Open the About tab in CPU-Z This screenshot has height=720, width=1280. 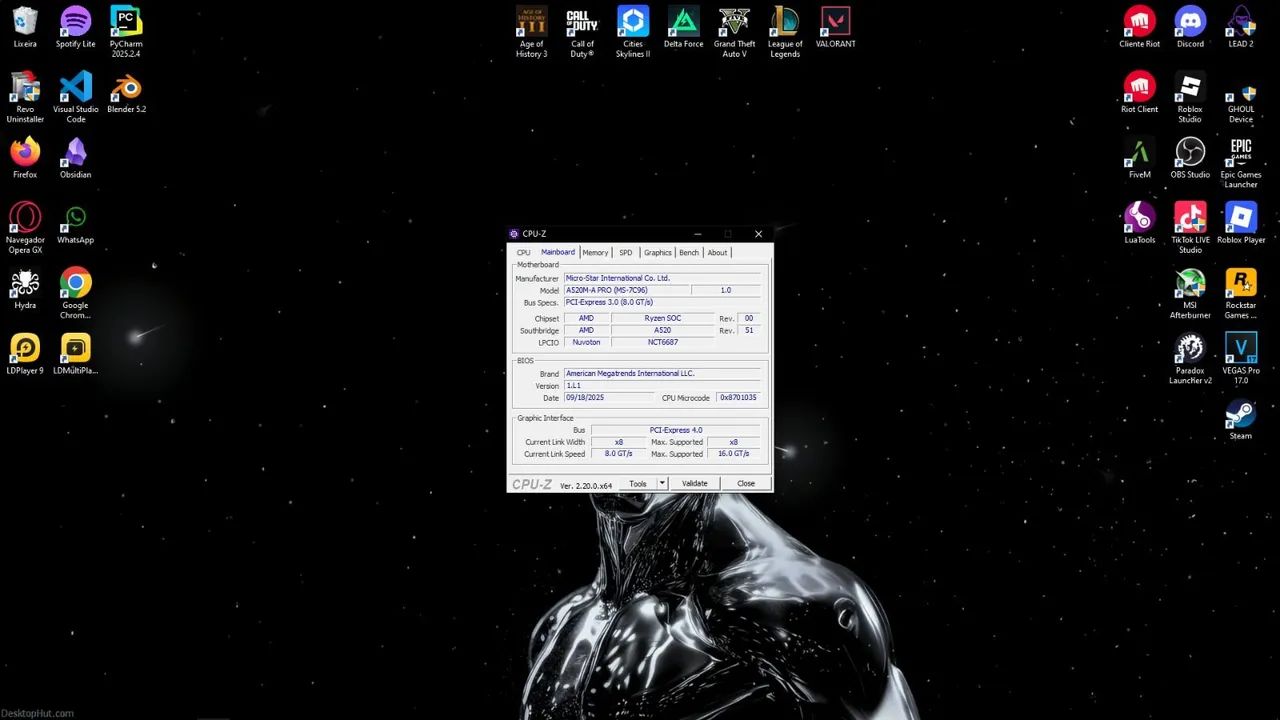coord(717,253)
